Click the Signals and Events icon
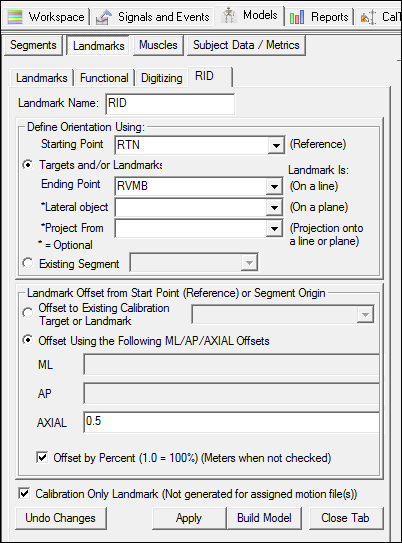Screen dimensions: 402x543 pyautogui.click(x=104, y=17)
